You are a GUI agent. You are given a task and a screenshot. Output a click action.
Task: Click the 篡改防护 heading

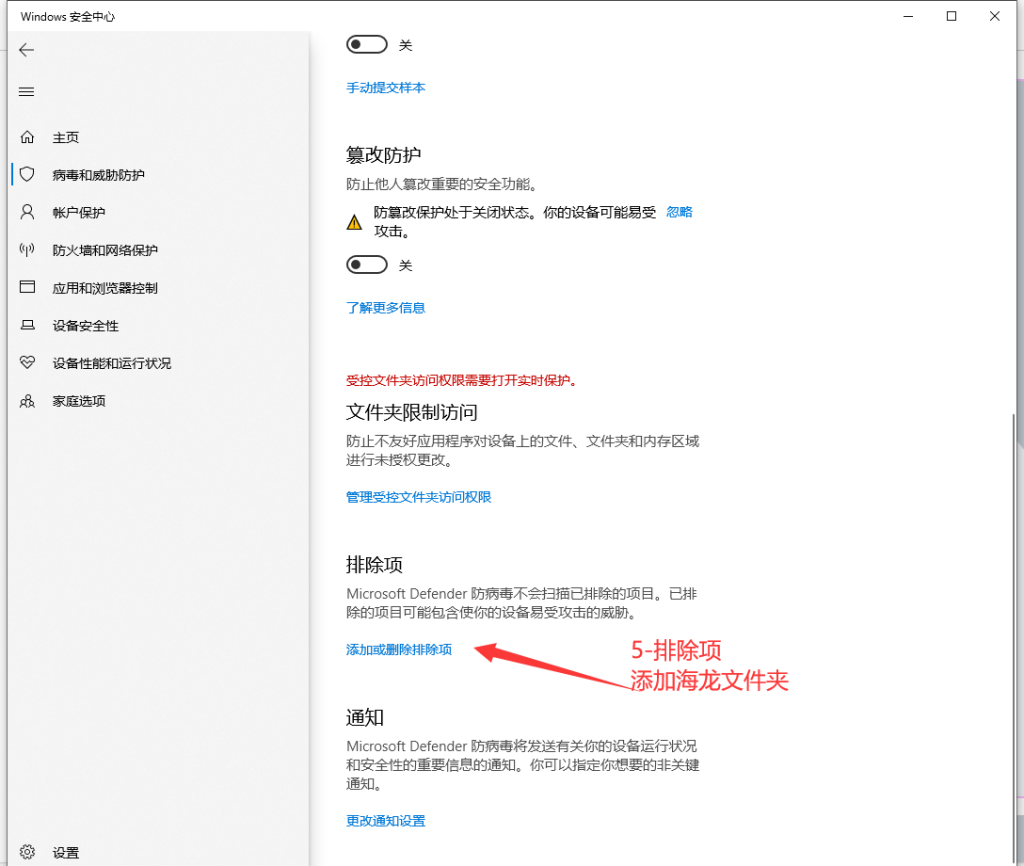click(x=383, y=155)
